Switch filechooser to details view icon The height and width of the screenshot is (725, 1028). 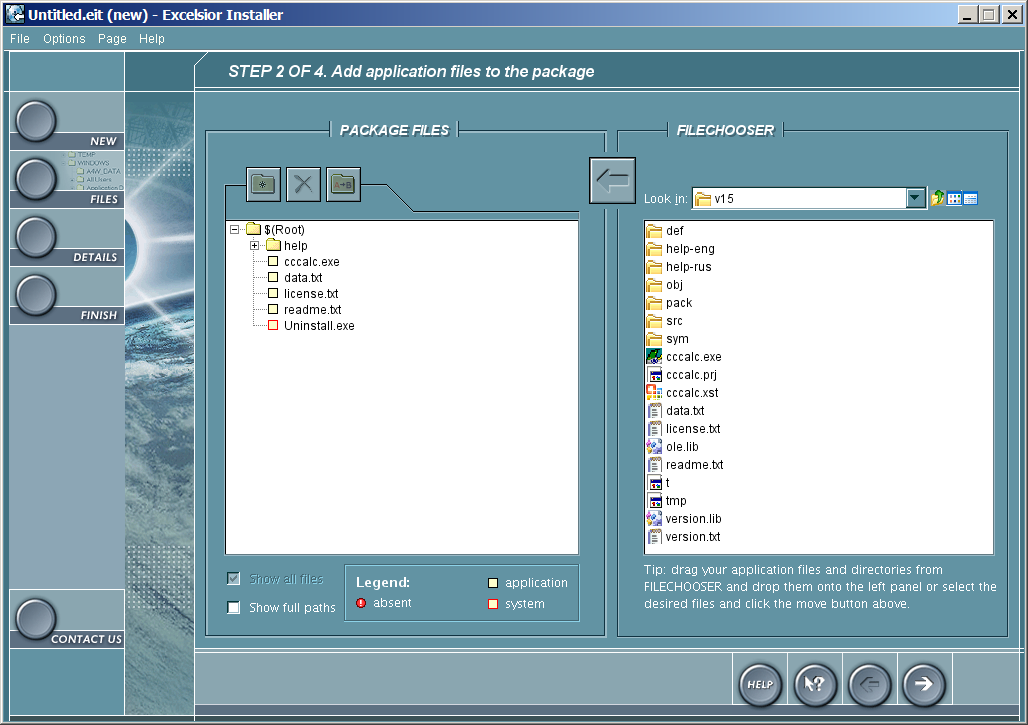[x=971, y=198]
